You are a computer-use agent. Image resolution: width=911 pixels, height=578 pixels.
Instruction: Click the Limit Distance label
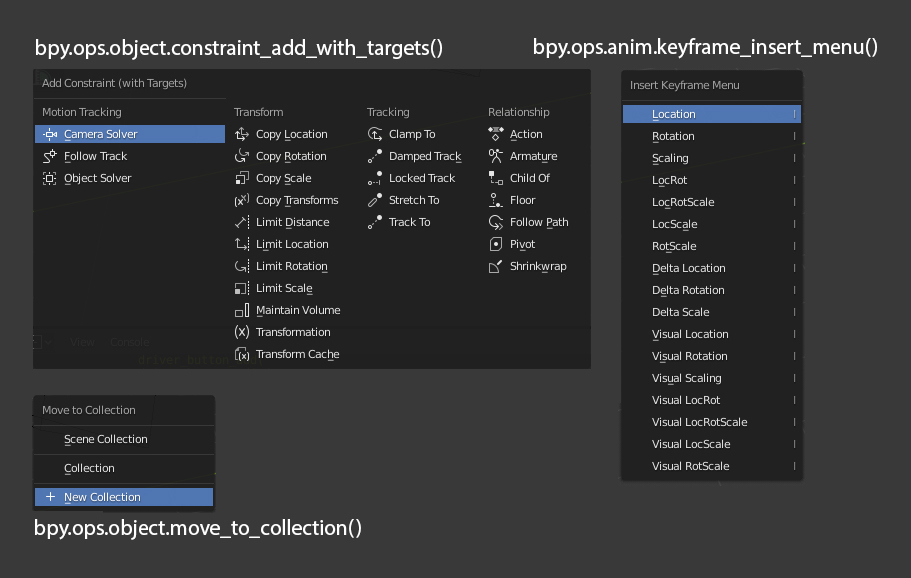(x=292, y=222)
